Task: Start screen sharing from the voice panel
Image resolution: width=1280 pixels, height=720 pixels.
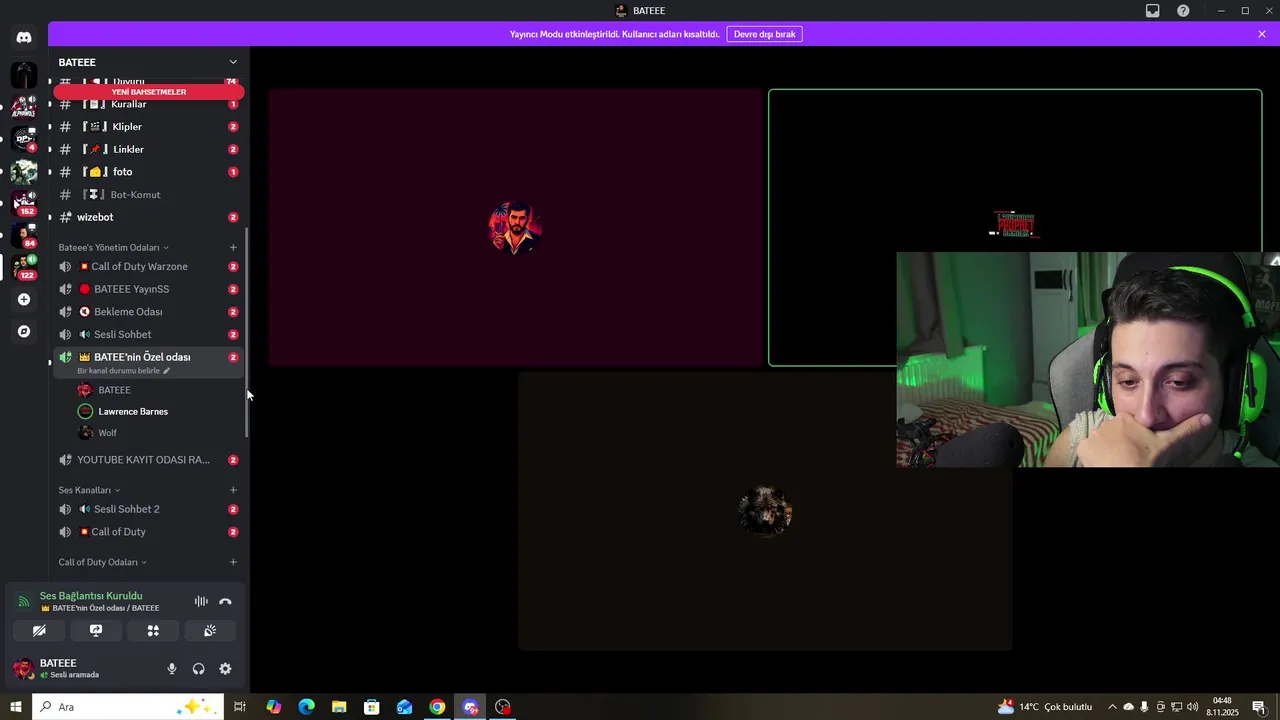Action: pyautogui.click(x=96, y=631)
